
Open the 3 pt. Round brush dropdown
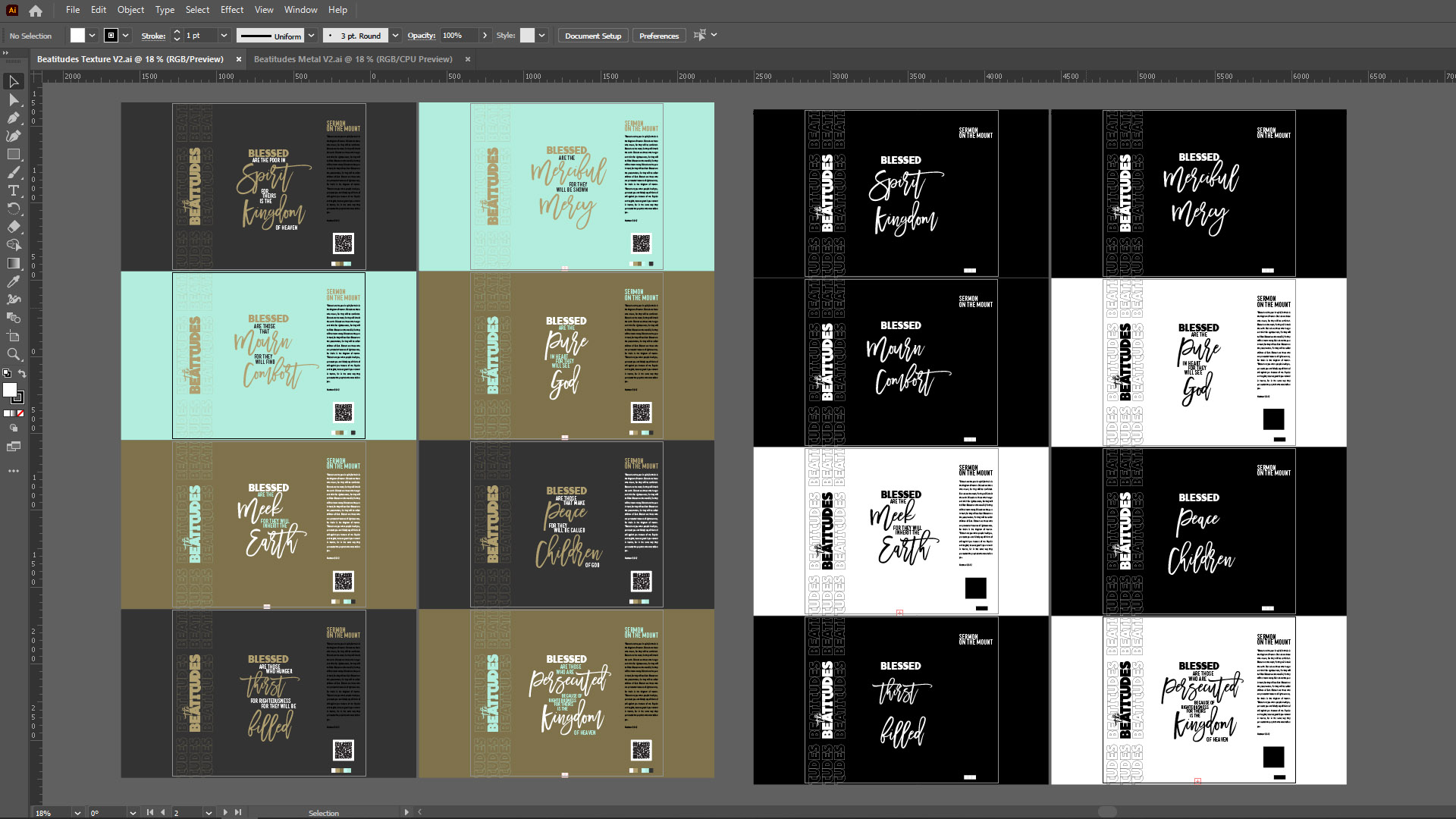click(395, 36)
